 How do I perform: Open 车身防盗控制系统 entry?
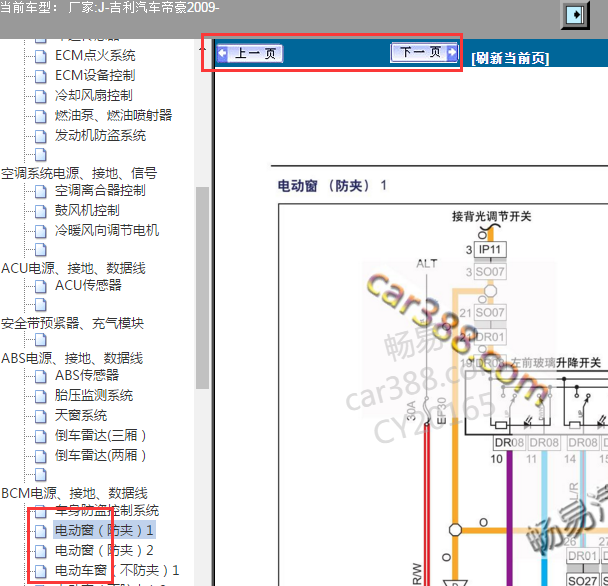[x=107, y=511]
